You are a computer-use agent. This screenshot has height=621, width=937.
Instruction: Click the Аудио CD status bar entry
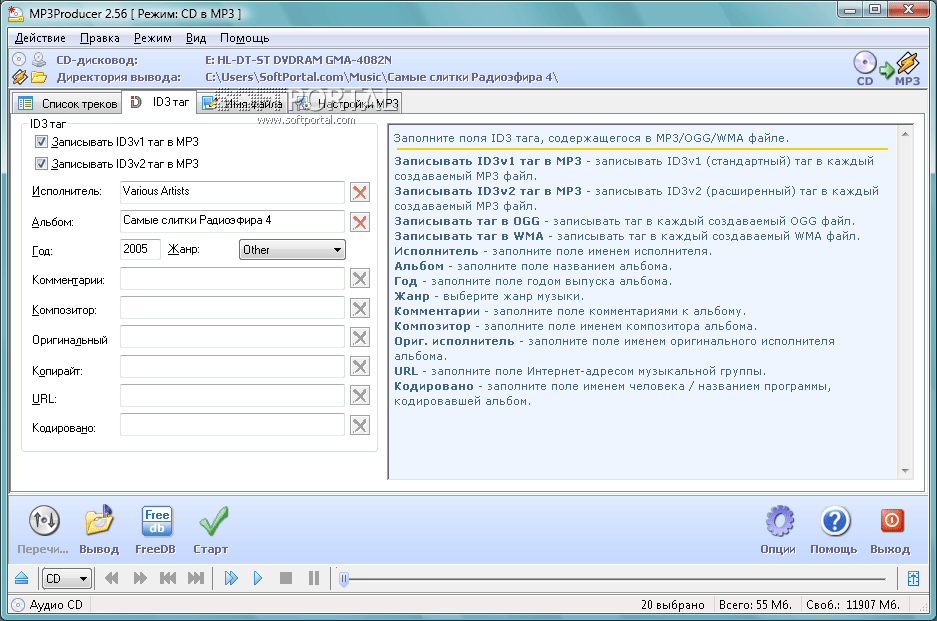pos(48,605)
